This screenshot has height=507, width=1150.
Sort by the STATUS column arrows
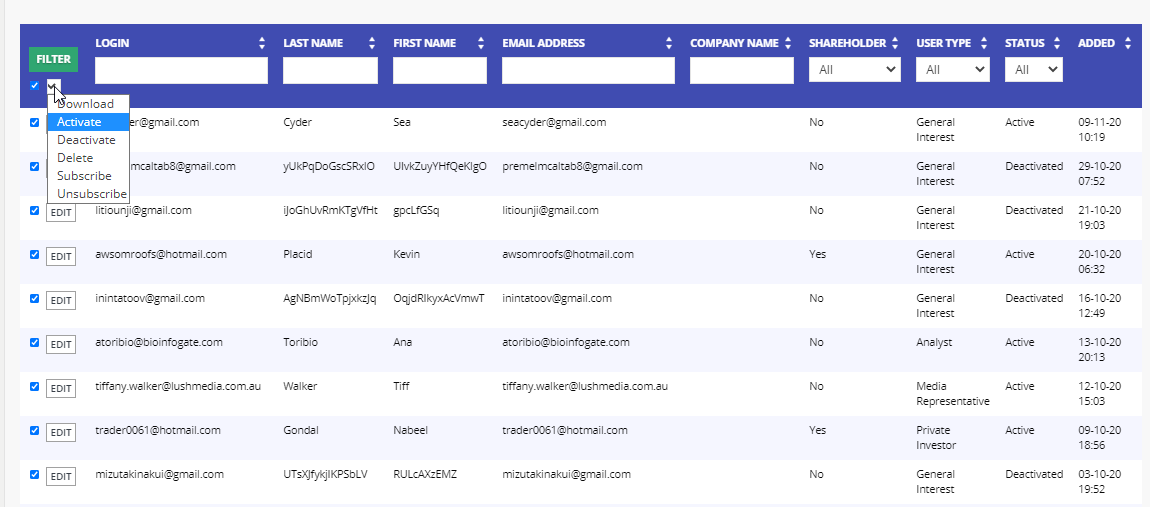1056,43
